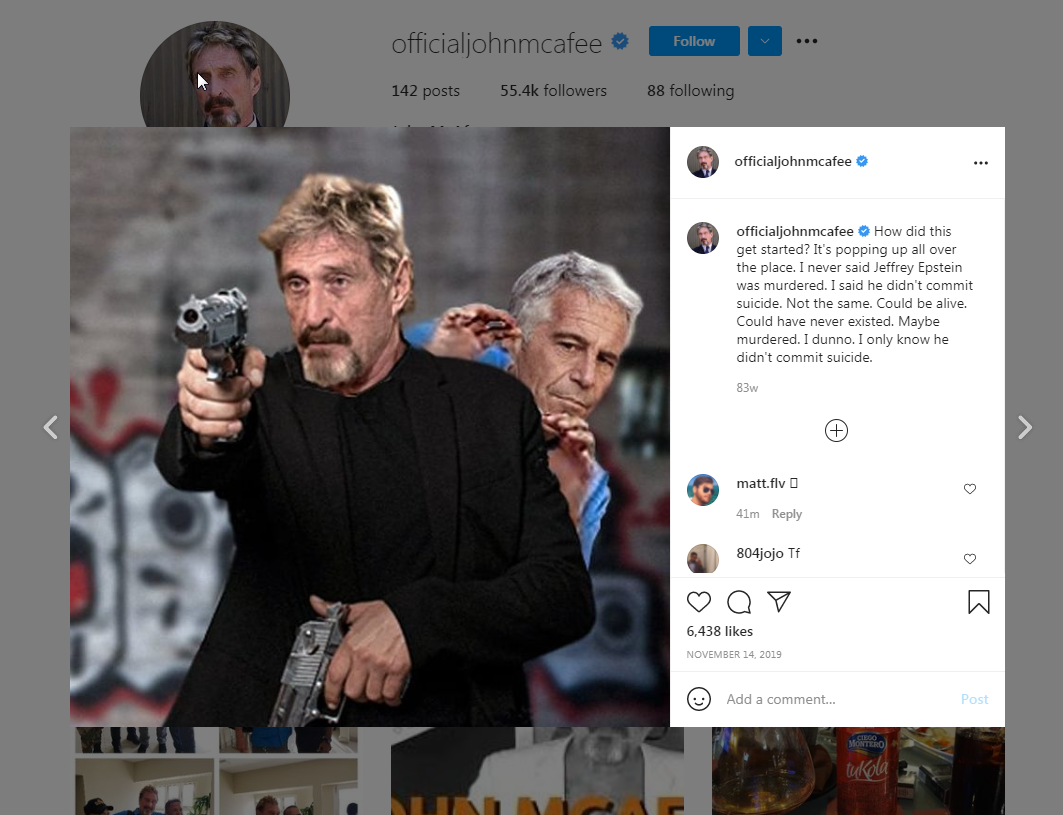
Task: View the 6,438 likes list
Action: pos(719,631)
